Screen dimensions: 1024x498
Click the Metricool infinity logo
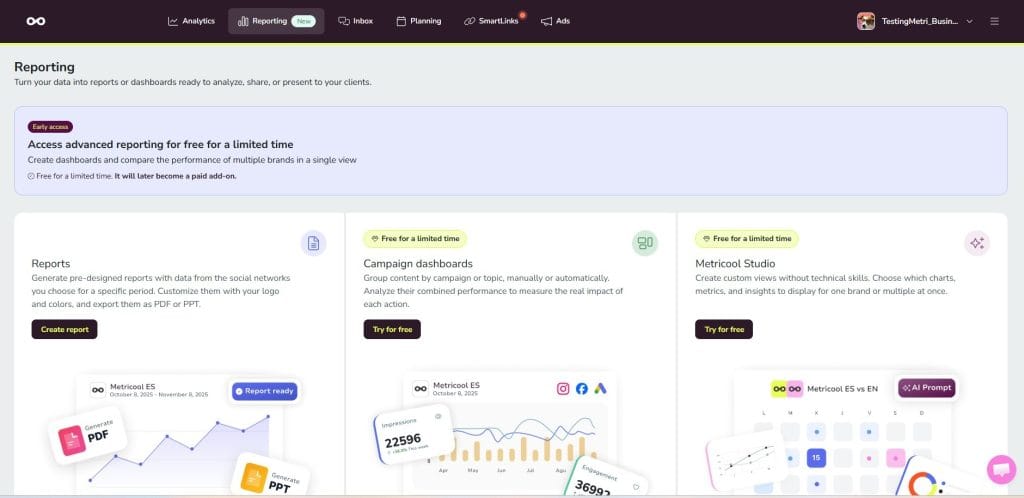point(36,21)
